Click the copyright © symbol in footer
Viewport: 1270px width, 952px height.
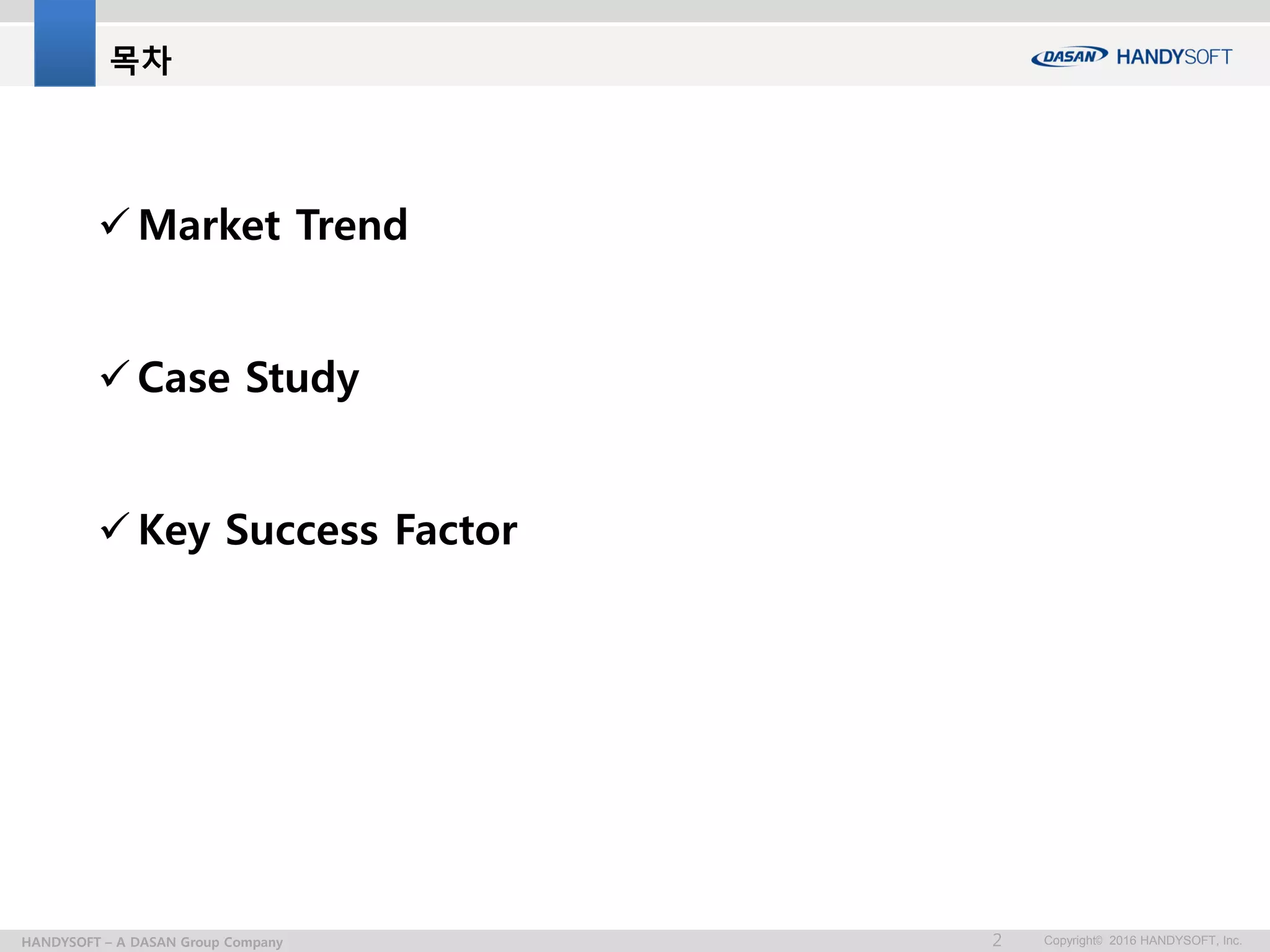[x=1099, y=940]
